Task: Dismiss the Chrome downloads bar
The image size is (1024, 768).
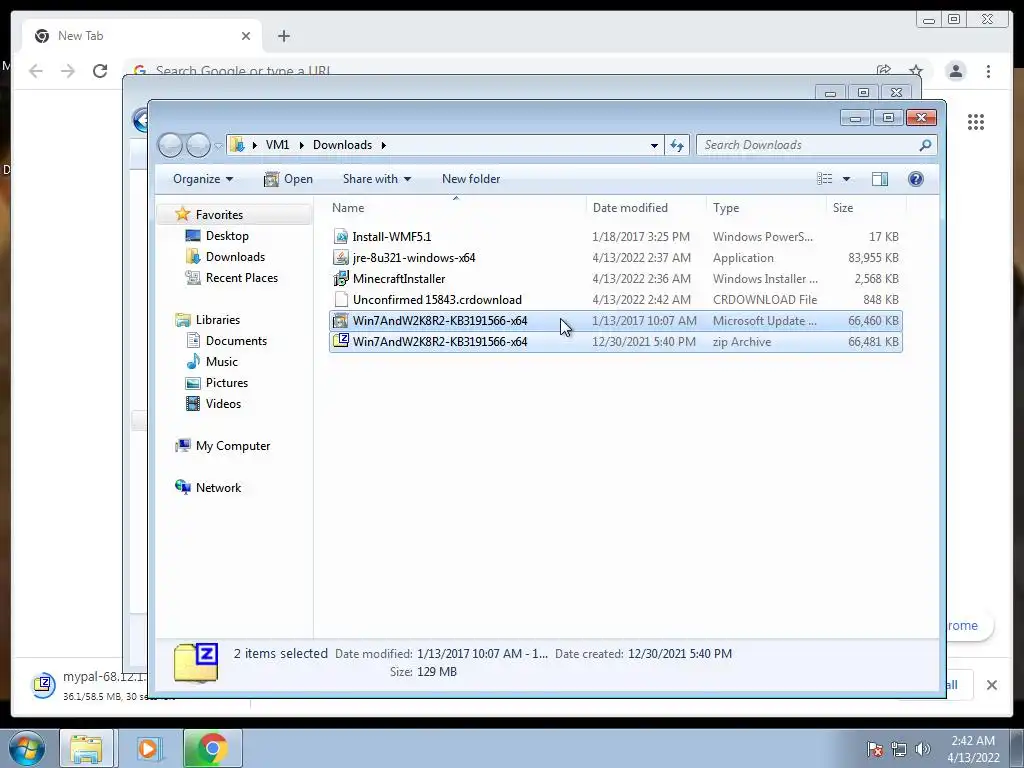Action: tap(991, 685)
